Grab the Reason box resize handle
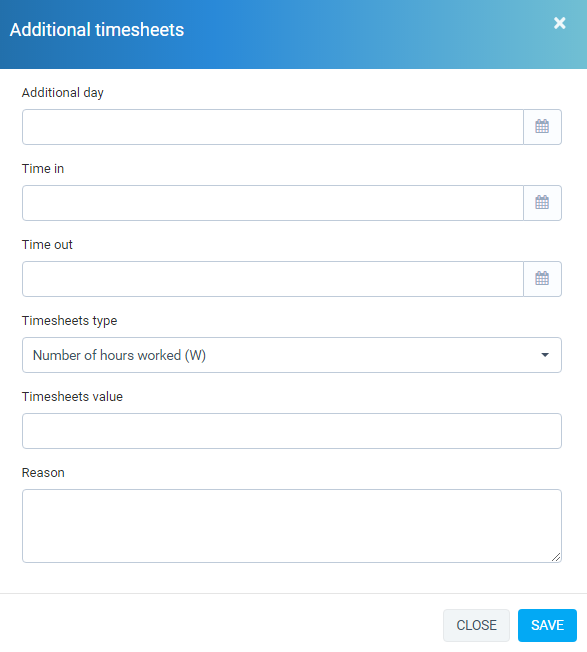This screenshot has width=587, height=652. [x=556, y=557]
